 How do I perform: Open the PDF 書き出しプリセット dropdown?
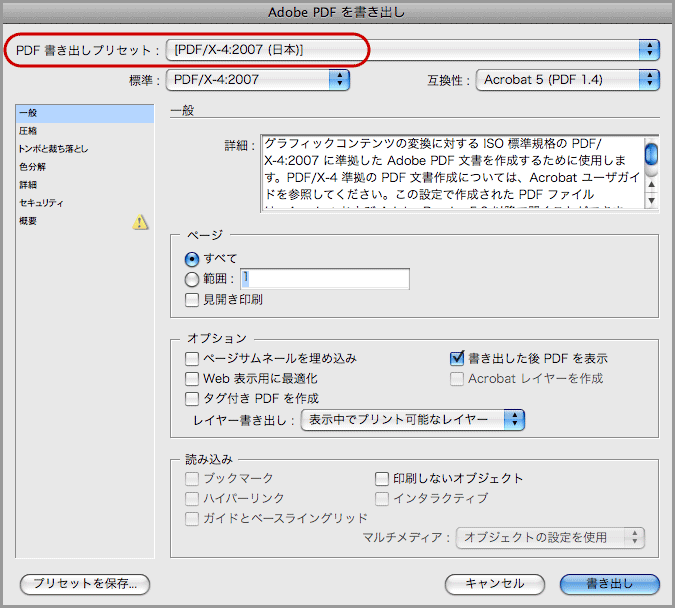[412, 50]
